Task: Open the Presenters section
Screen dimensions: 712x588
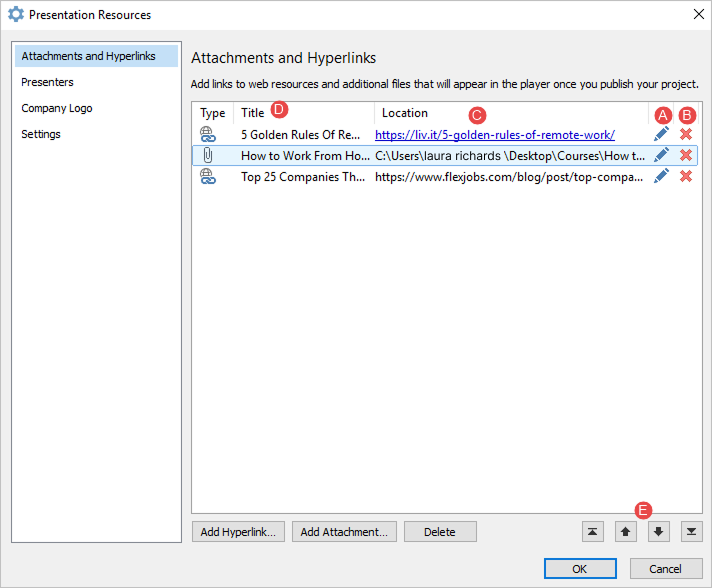Action: 47,82
